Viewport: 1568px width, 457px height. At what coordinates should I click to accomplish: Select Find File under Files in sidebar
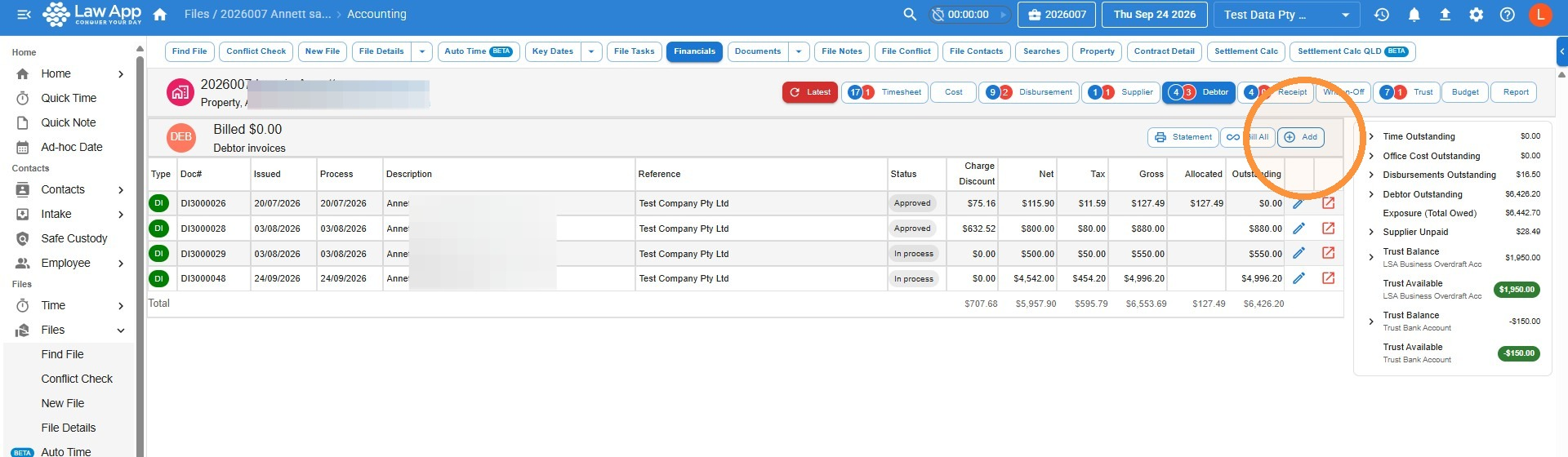[63, 354]
